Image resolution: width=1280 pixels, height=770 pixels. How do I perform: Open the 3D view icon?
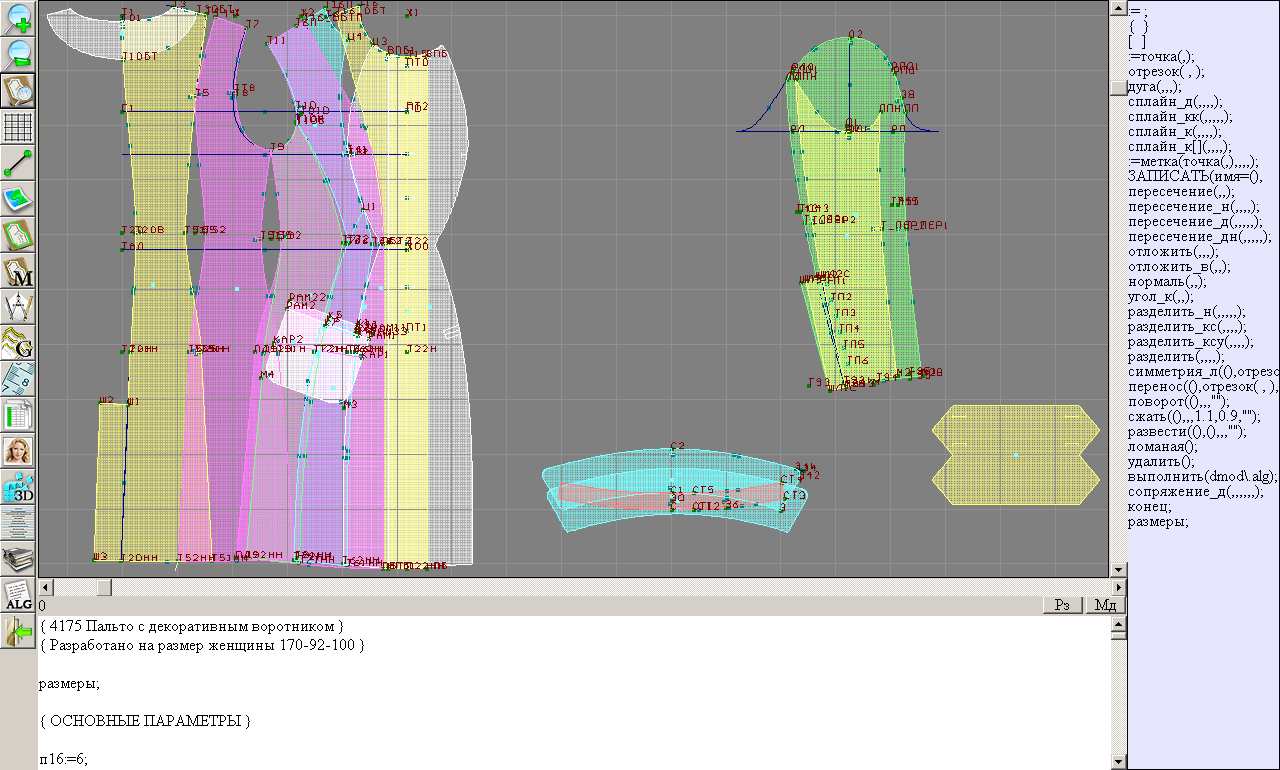tap(19, 487)
